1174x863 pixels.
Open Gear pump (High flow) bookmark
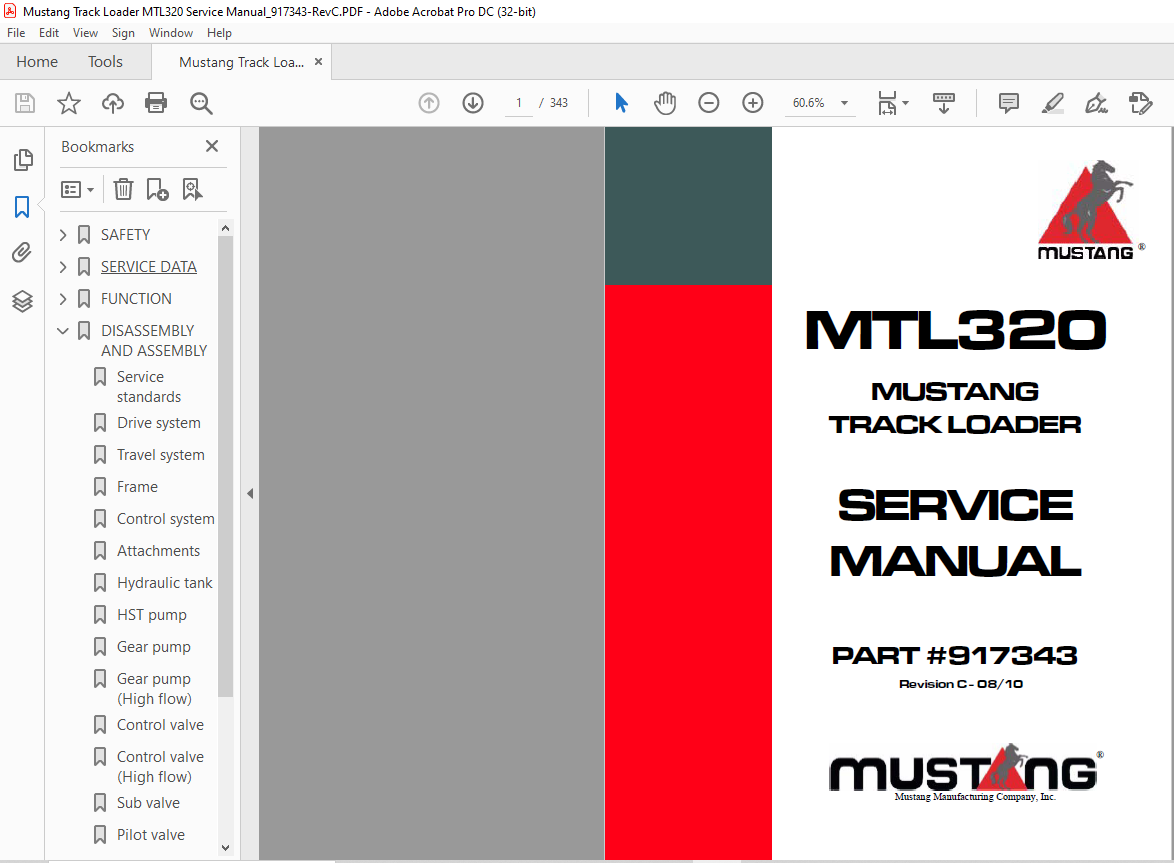click(154, 689)
